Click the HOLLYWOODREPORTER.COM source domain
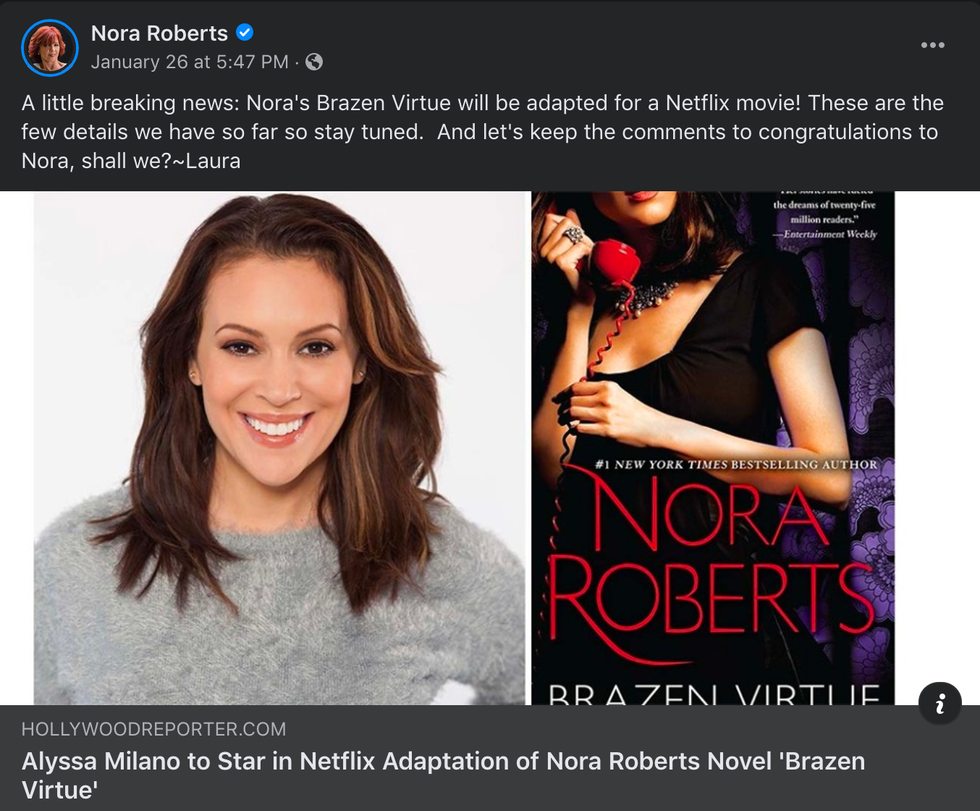 pos(154,729)
